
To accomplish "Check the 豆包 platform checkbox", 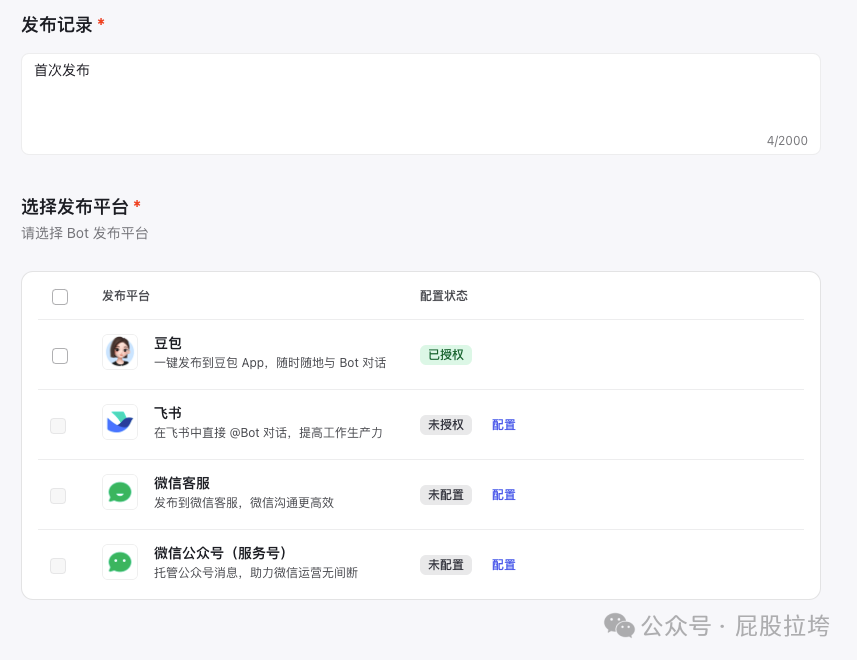I will coord(60,356).
